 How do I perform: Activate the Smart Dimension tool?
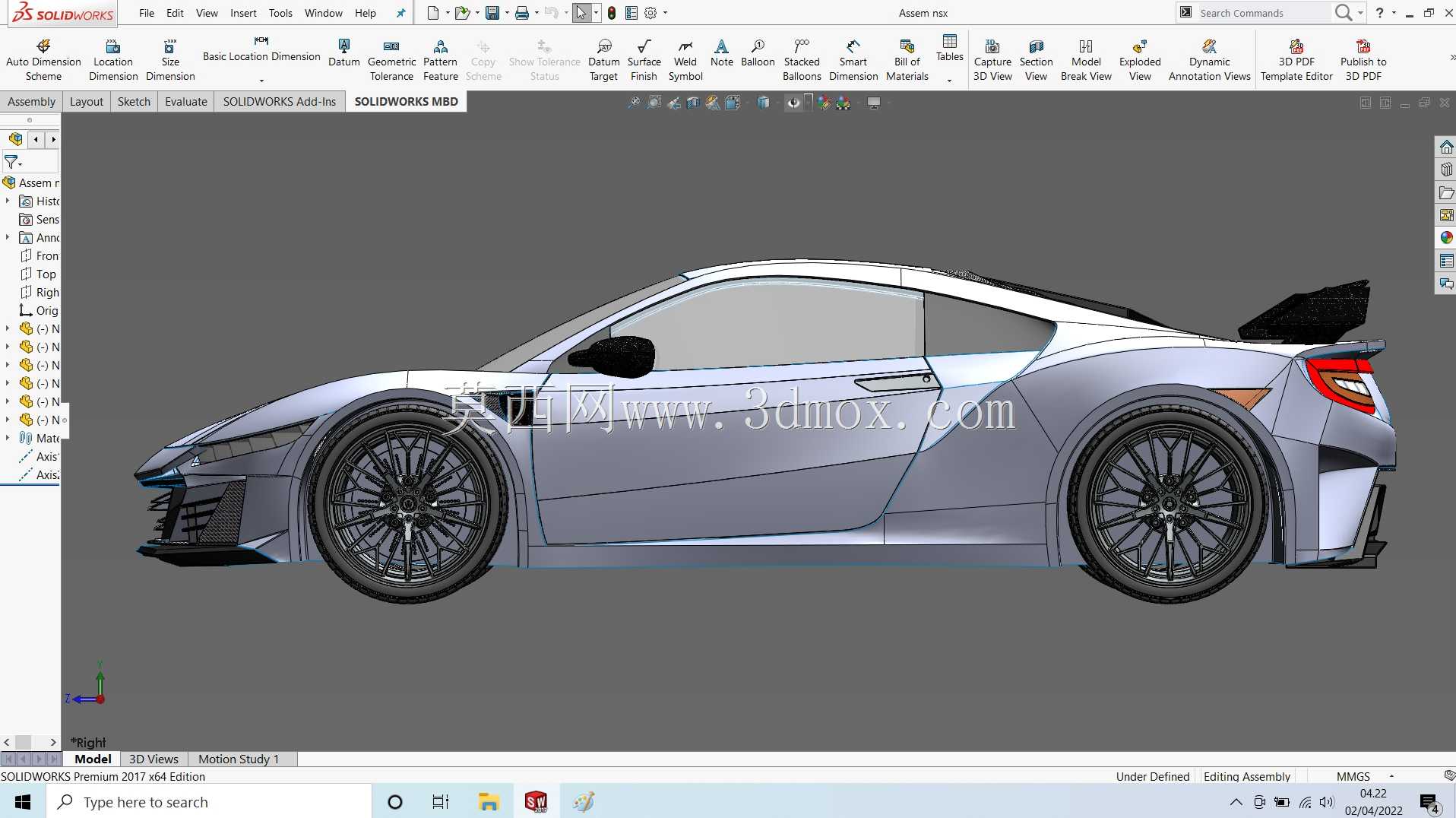pyautogui.click(x=853, y=60)
